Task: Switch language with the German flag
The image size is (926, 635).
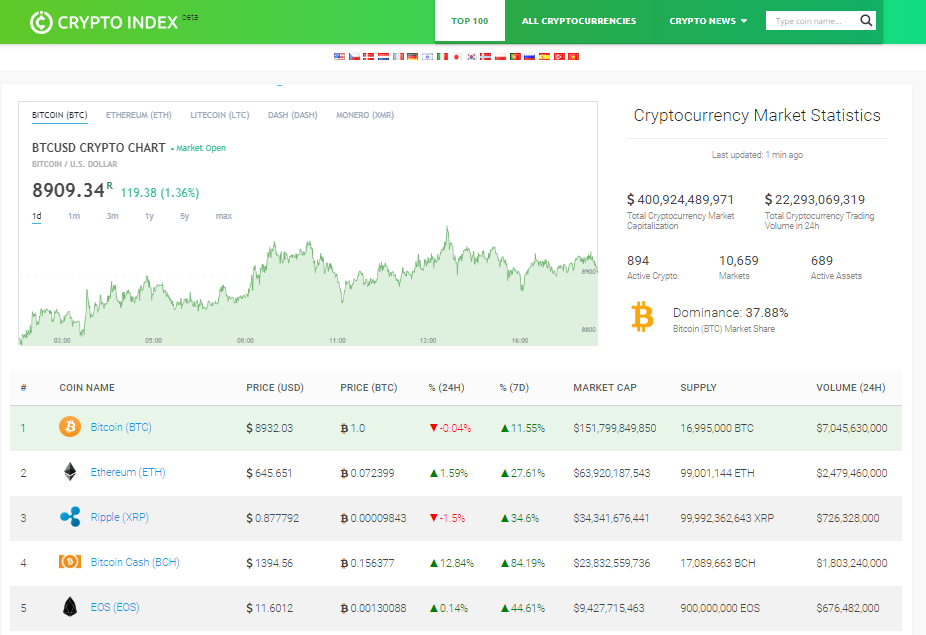Action: (412, 57)
